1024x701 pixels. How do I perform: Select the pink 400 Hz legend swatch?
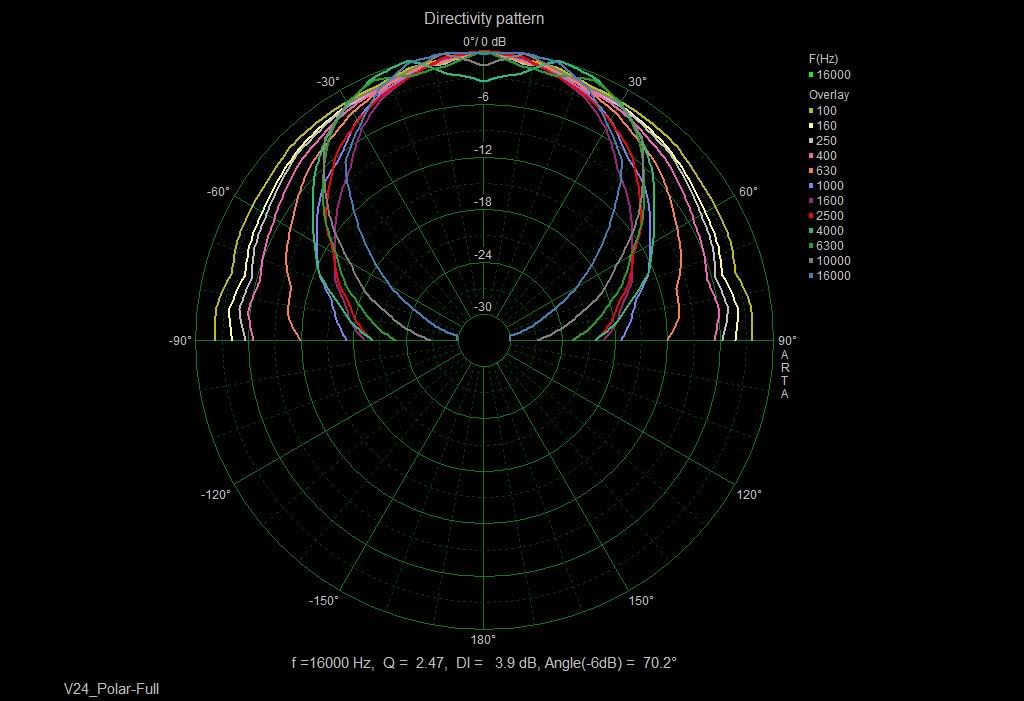click(811, 156)
